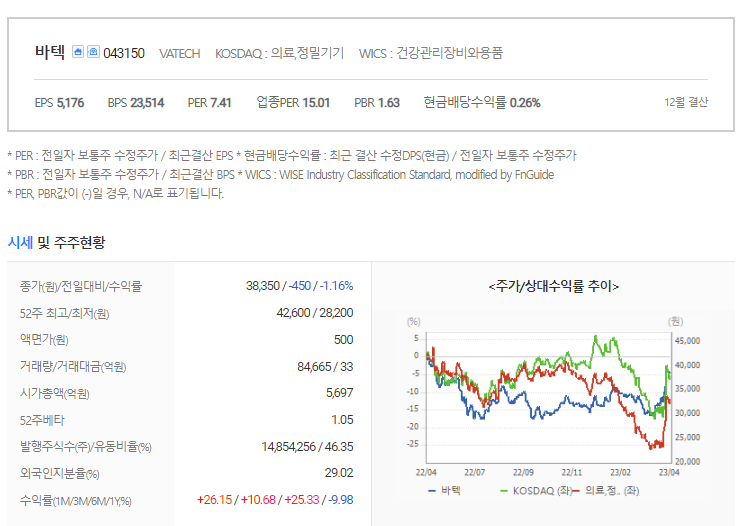Click the 22/04 axis label on chart

pyautogui.click(x=426, y=472)
